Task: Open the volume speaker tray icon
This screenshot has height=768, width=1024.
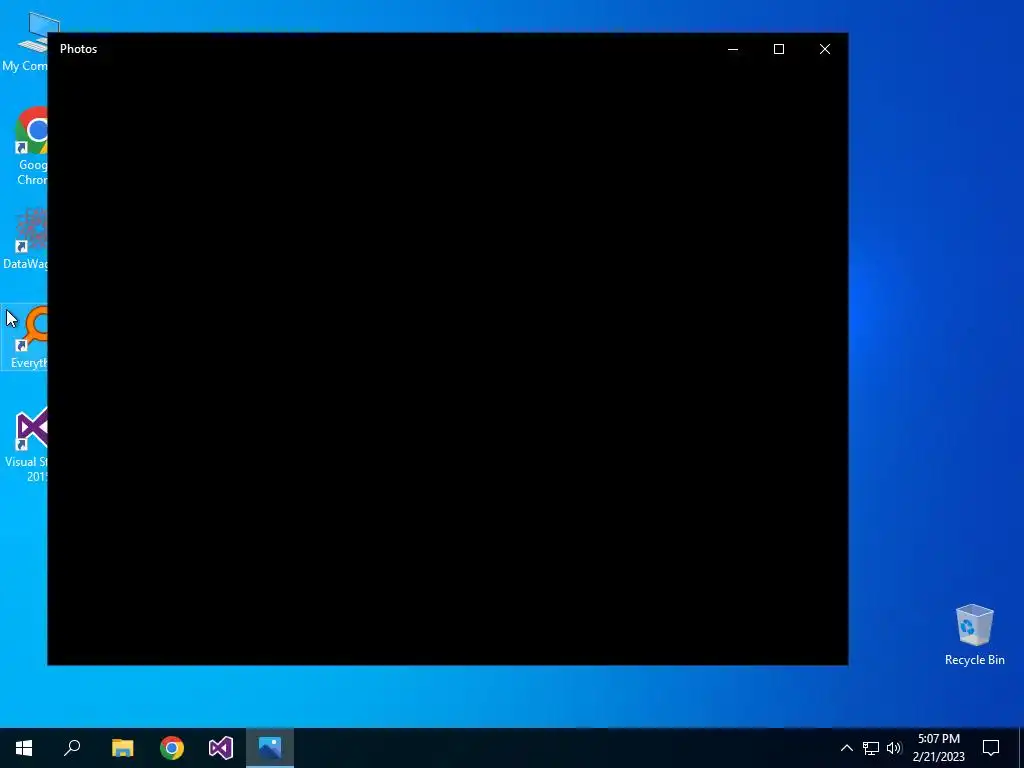Action: pos(894,748)
